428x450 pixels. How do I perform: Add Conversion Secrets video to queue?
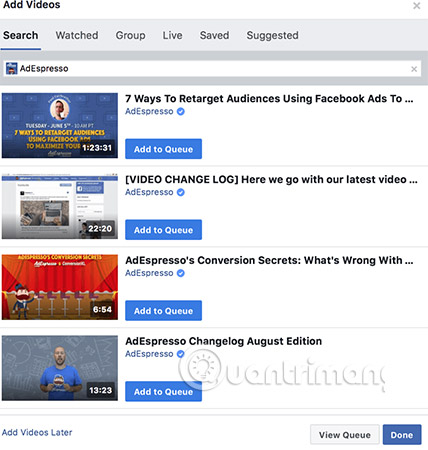163,311
